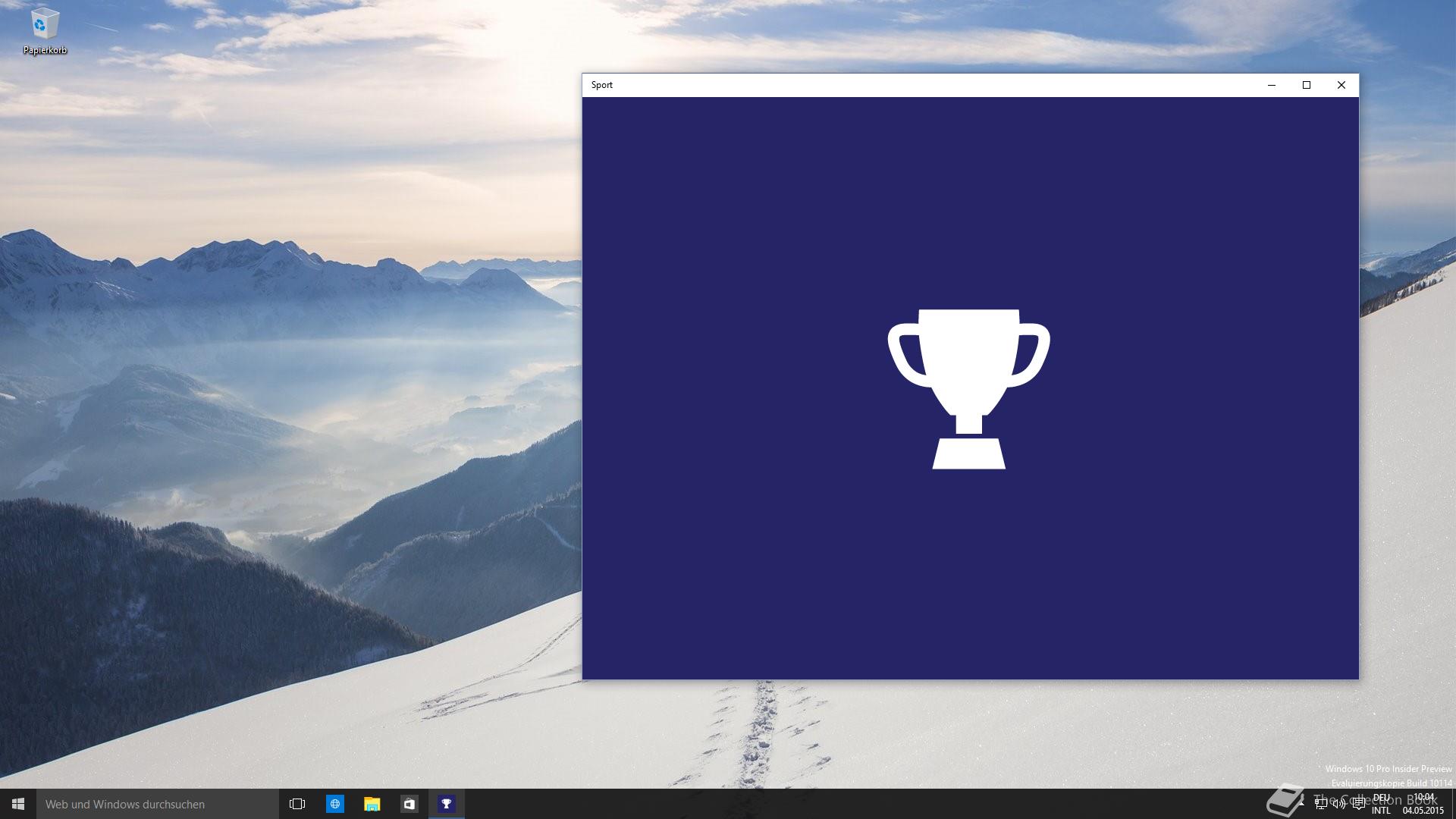The height and width of the screenshot is (819, 1456).
Task: Minimize the Sport window
Action: click(x=1272, y=85)
